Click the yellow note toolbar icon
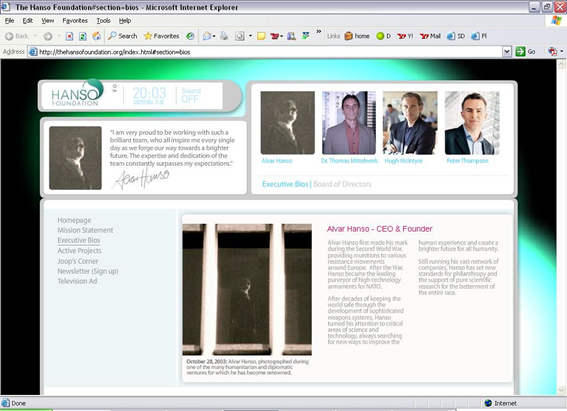 pos(261,36)
